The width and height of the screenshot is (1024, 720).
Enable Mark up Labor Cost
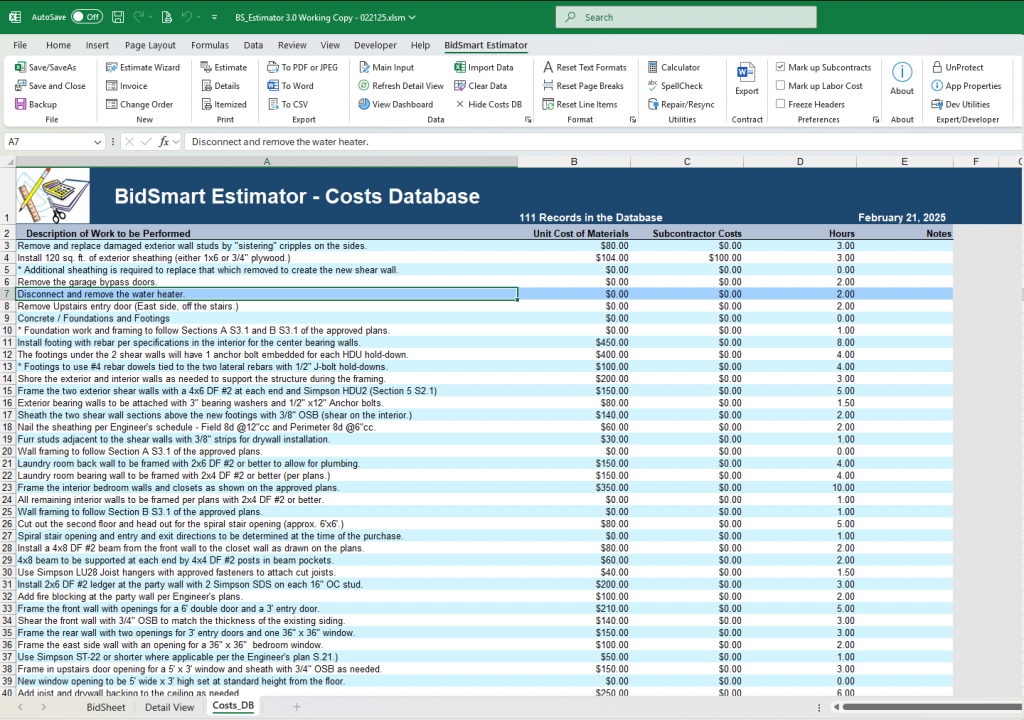coord(780,85)
